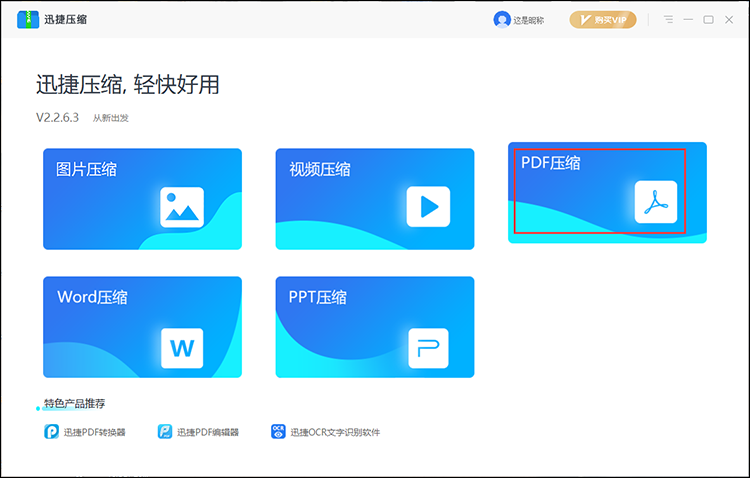The width and height of the screenshot is (750, 478).
Task: Click the user avatar icon
Action: click(x=502, y=20)
